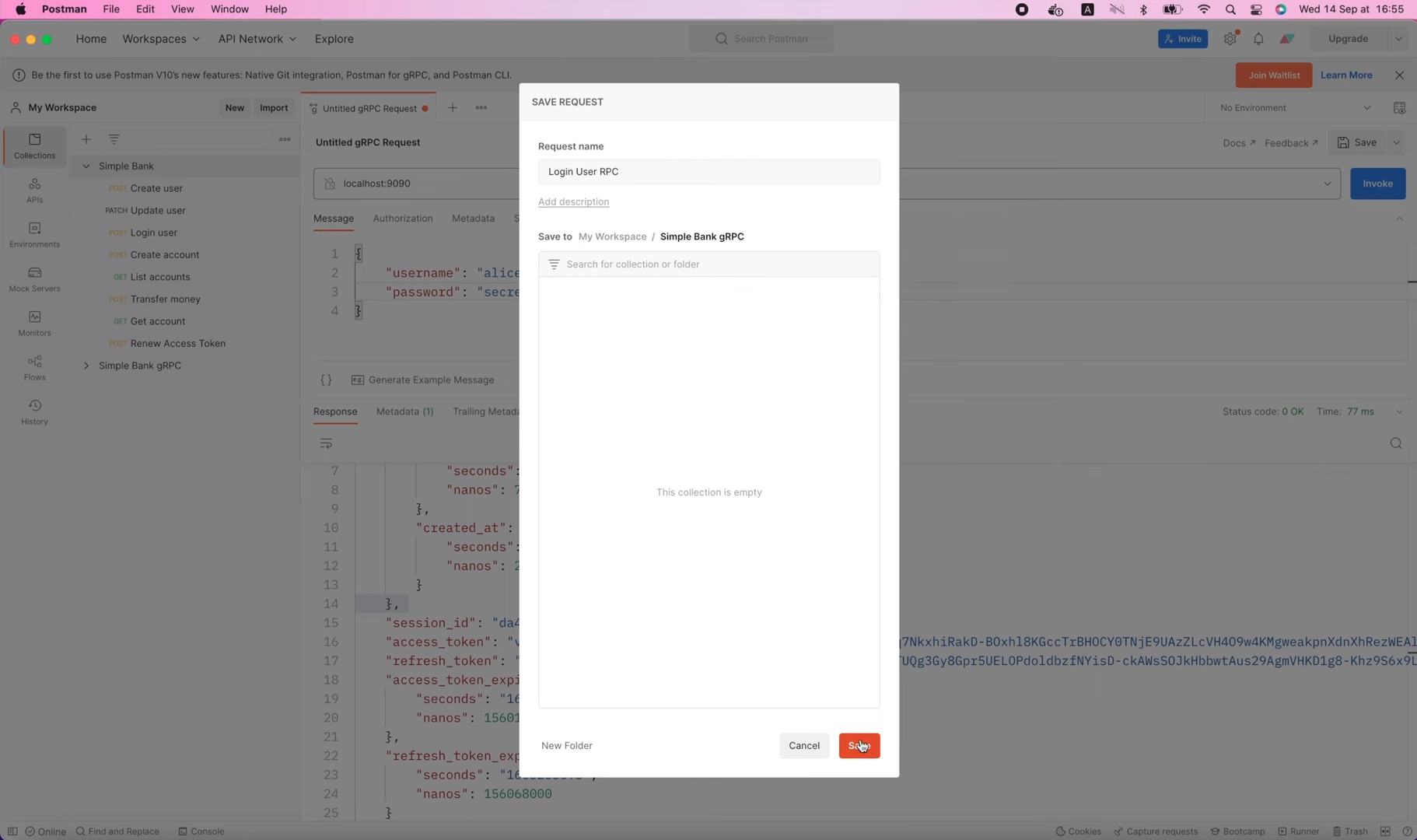Open the View menu in menu bar
1417x840 pixels.
(182, 9)
